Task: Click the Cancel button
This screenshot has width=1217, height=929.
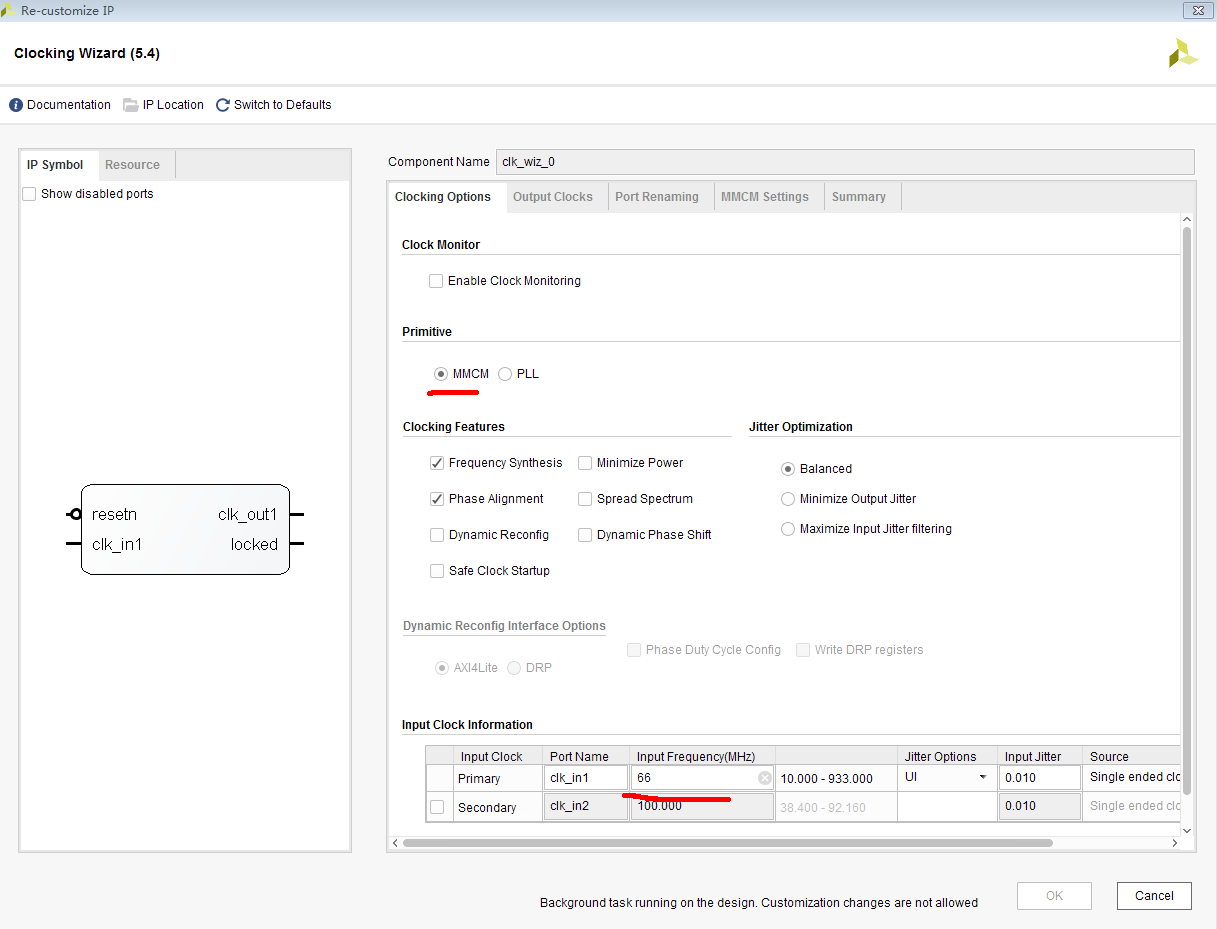Action: (x=1154, y=895)
